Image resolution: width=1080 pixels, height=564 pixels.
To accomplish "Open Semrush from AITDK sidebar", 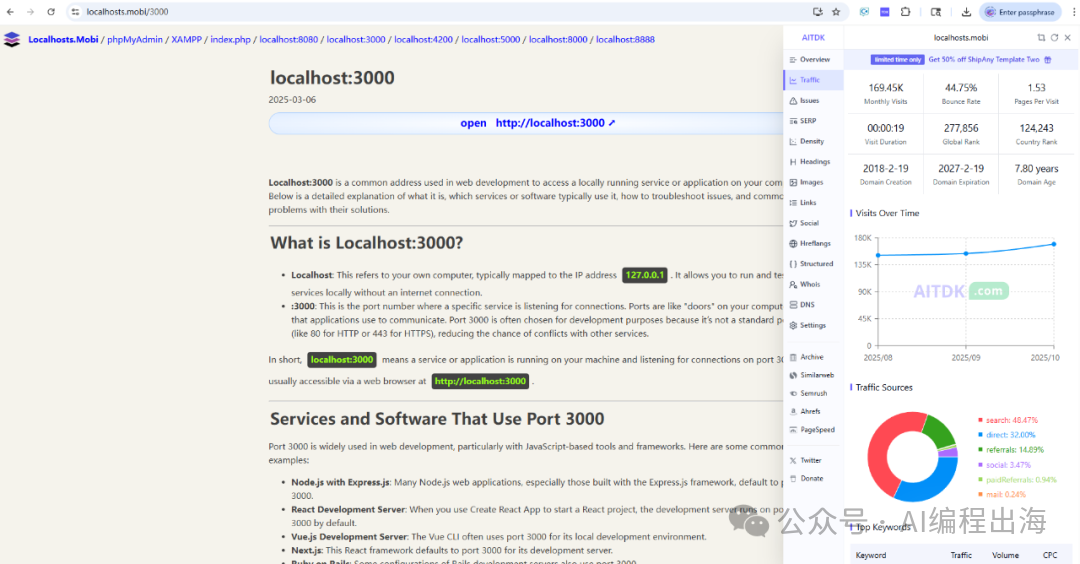I will coord(813,393).
